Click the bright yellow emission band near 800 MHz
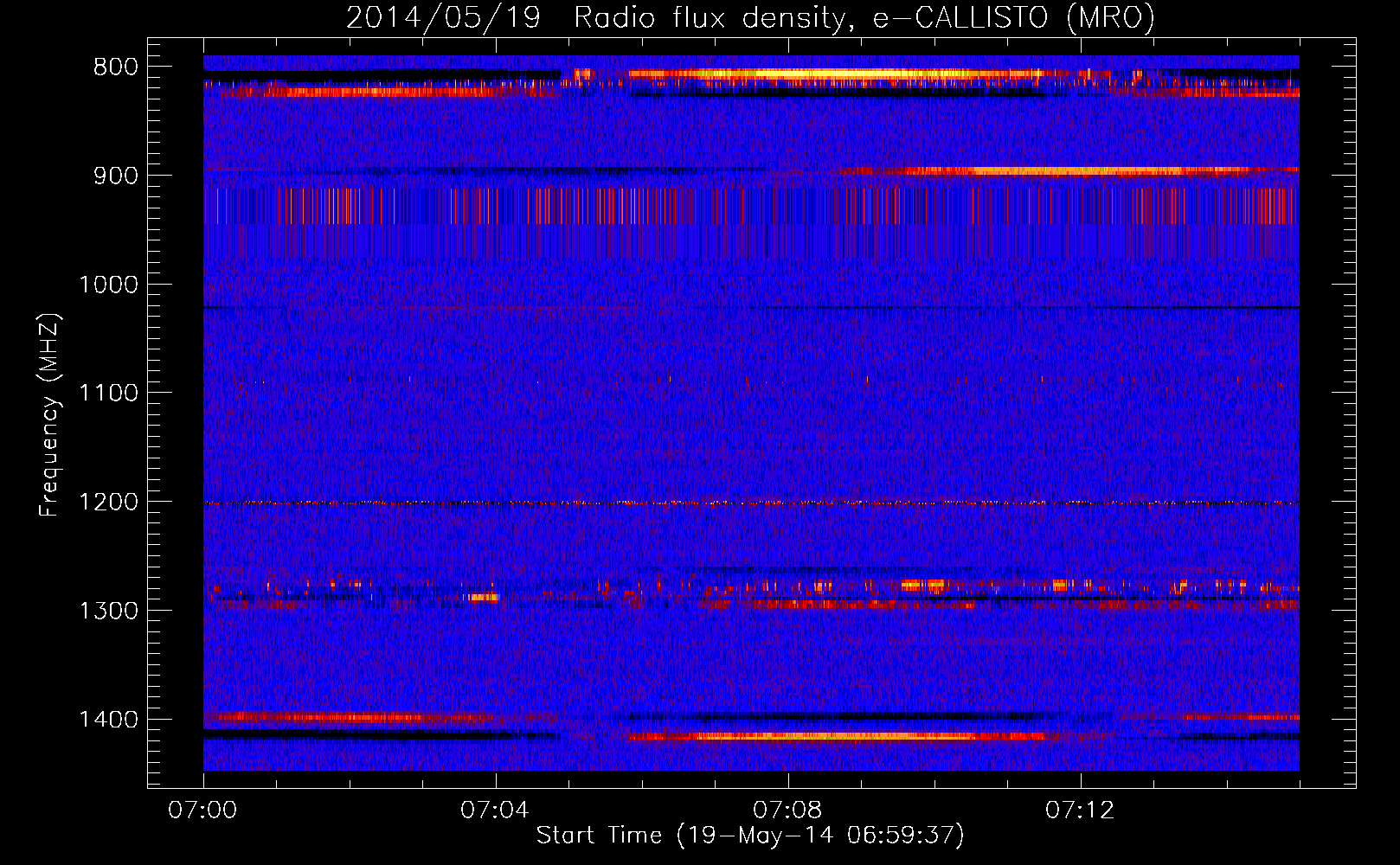The height and width of the screenshot is (865, 1400). [x=835, y=75]
